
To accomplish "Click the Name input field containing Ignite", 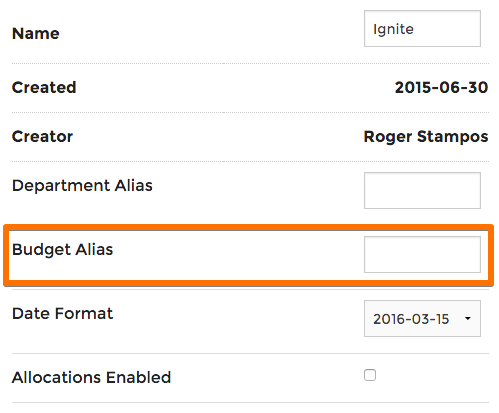I will click(422, 29).
